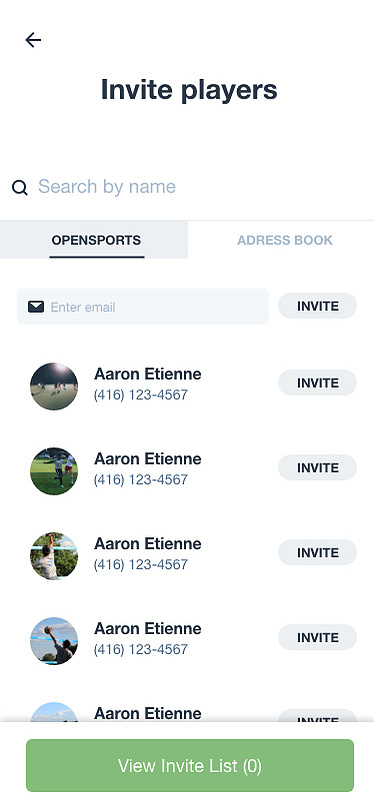Open the green grass players avatar
The height and width of the screenshot is (803, 374).
coord(54,471)
